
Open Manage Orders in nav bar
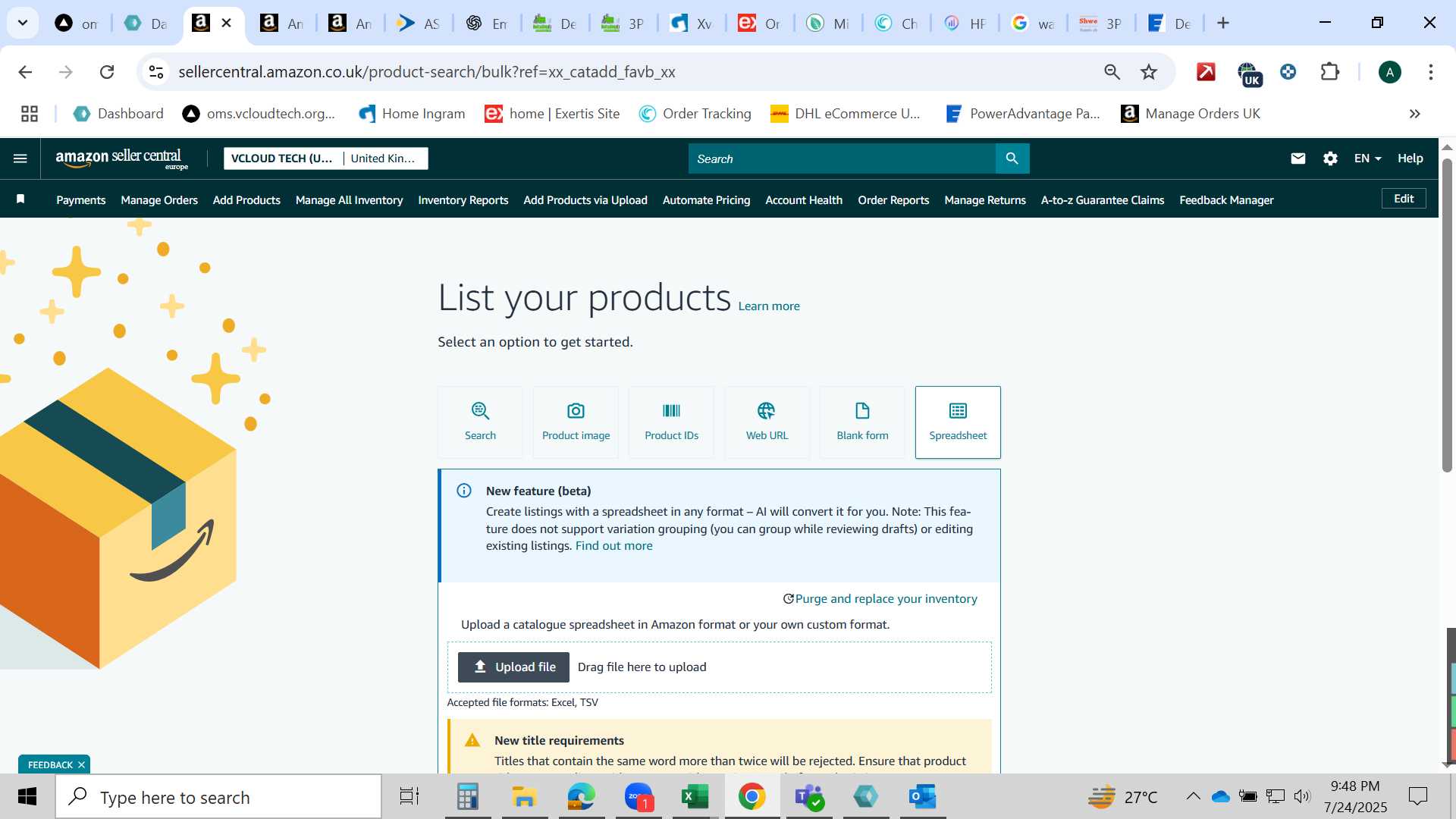159,200
